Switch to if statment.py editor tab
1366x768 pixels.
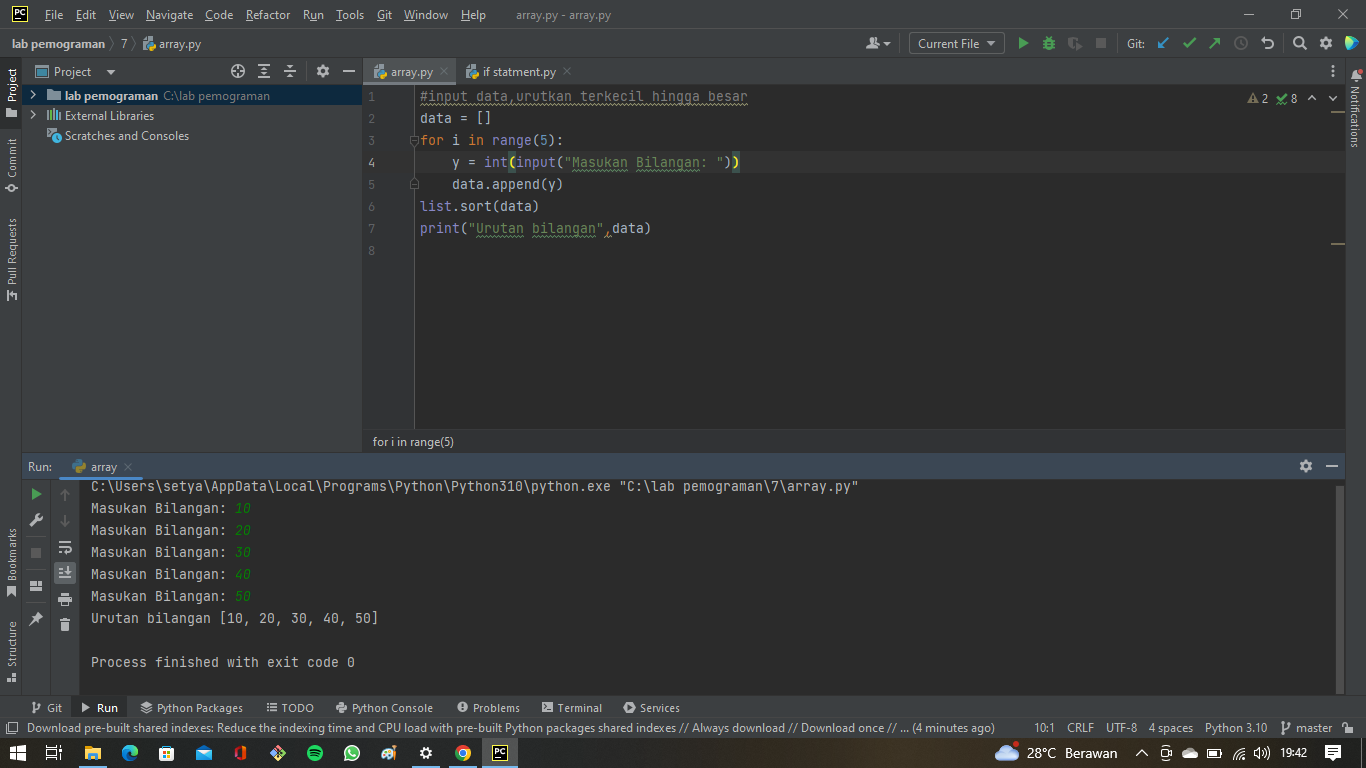[x=519, y=71]
